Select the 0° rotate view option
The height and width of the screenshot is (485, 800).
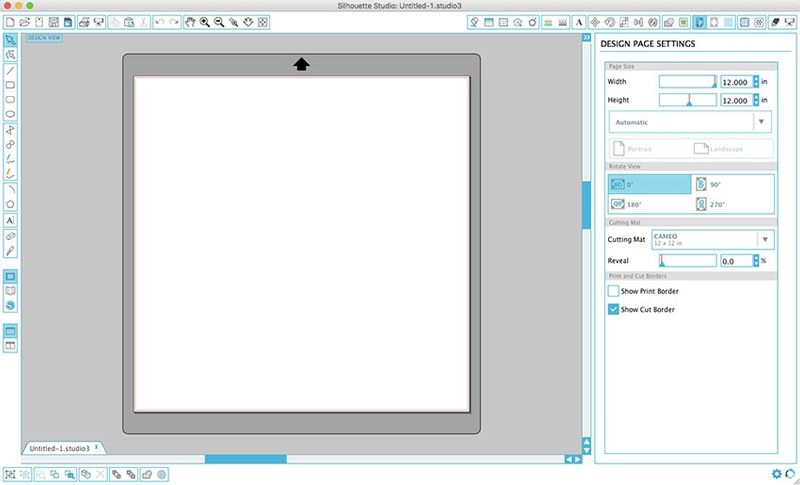649,185
